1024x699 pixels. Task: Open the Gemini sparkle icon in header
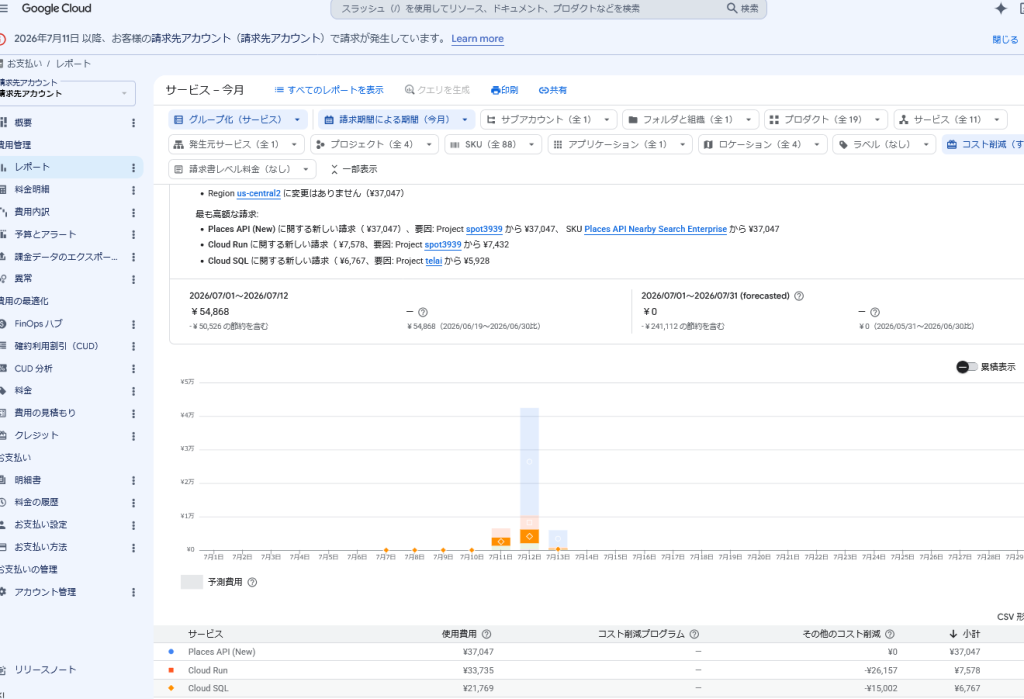[1000, 8]
